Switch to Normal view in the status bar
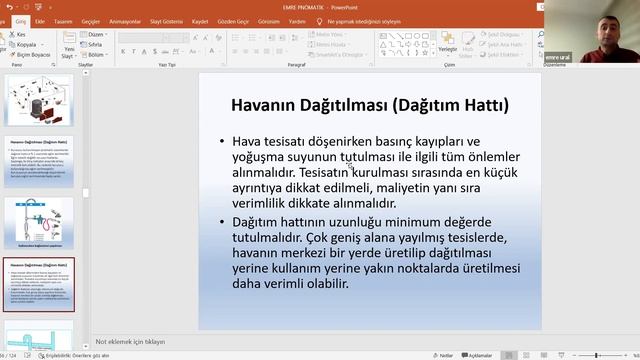This screenshot has width=640, height=360. 509,356
